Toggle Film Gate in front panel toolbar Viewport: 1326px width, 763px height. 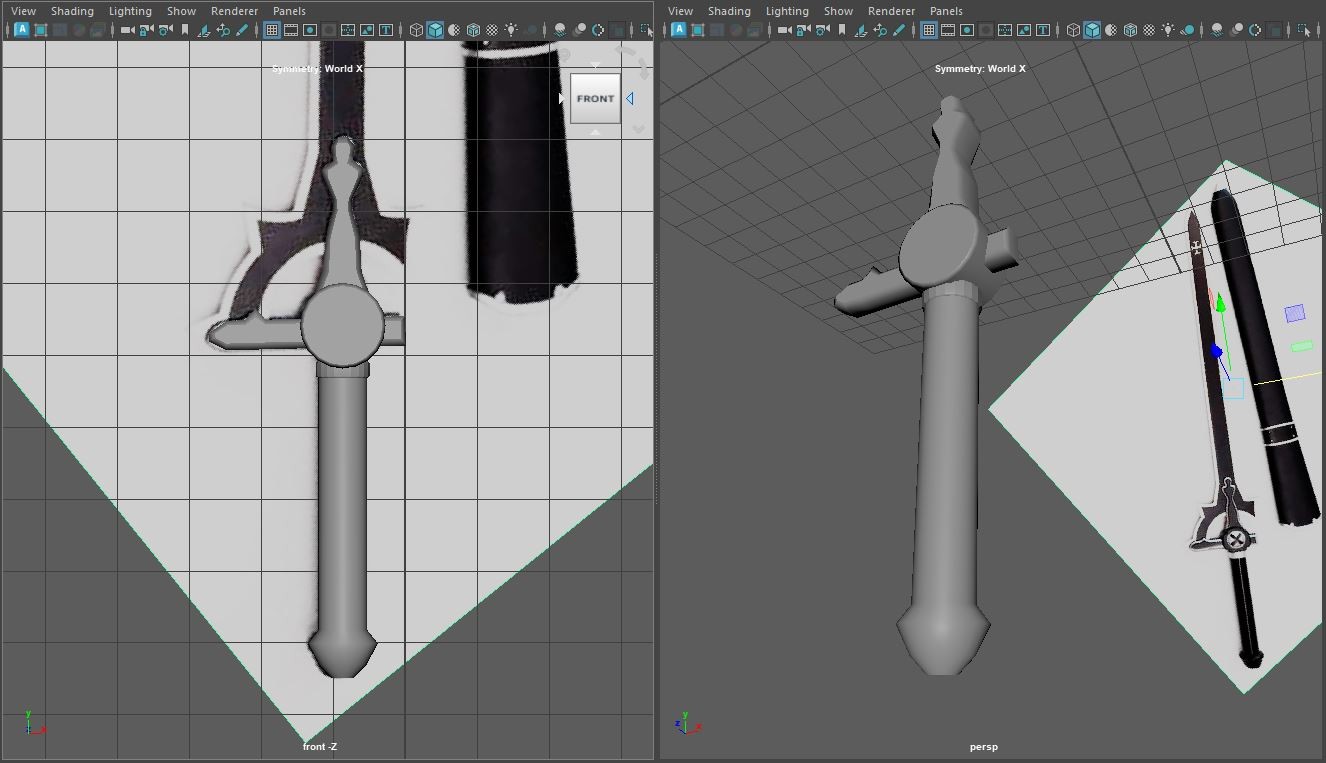pyautogui.click(x=291, y=30)
